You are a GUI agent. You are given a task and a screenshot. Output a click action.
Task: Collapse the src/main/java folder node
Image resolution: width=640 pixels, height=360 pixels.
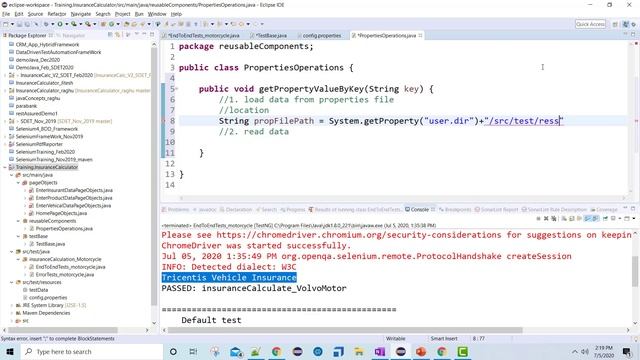point(11,175)
